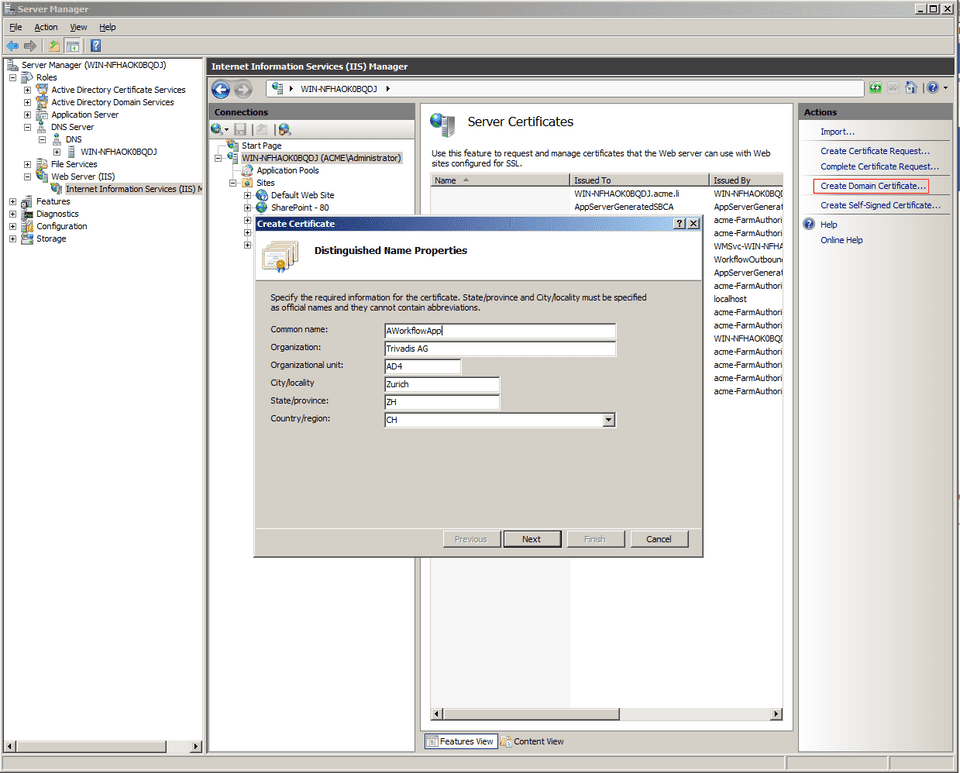Click Next in the Create Certificate wizard
The width and height of the screenshot is (960, 773).
532,538
